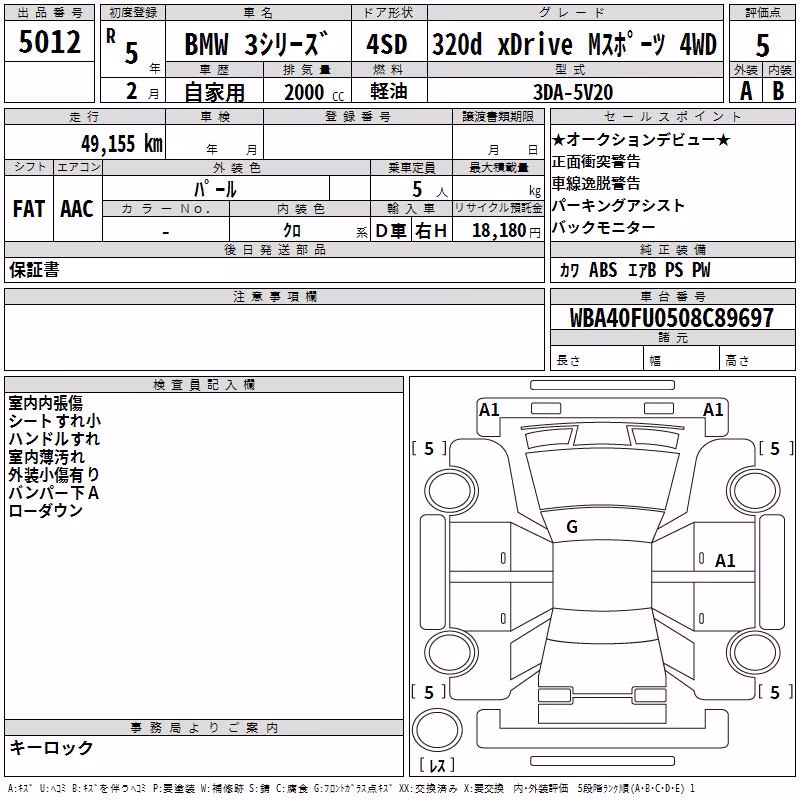The width and height of the screenshot is (800, 800).
Task: Click the damage code legend line
Action: pos(351,789)
